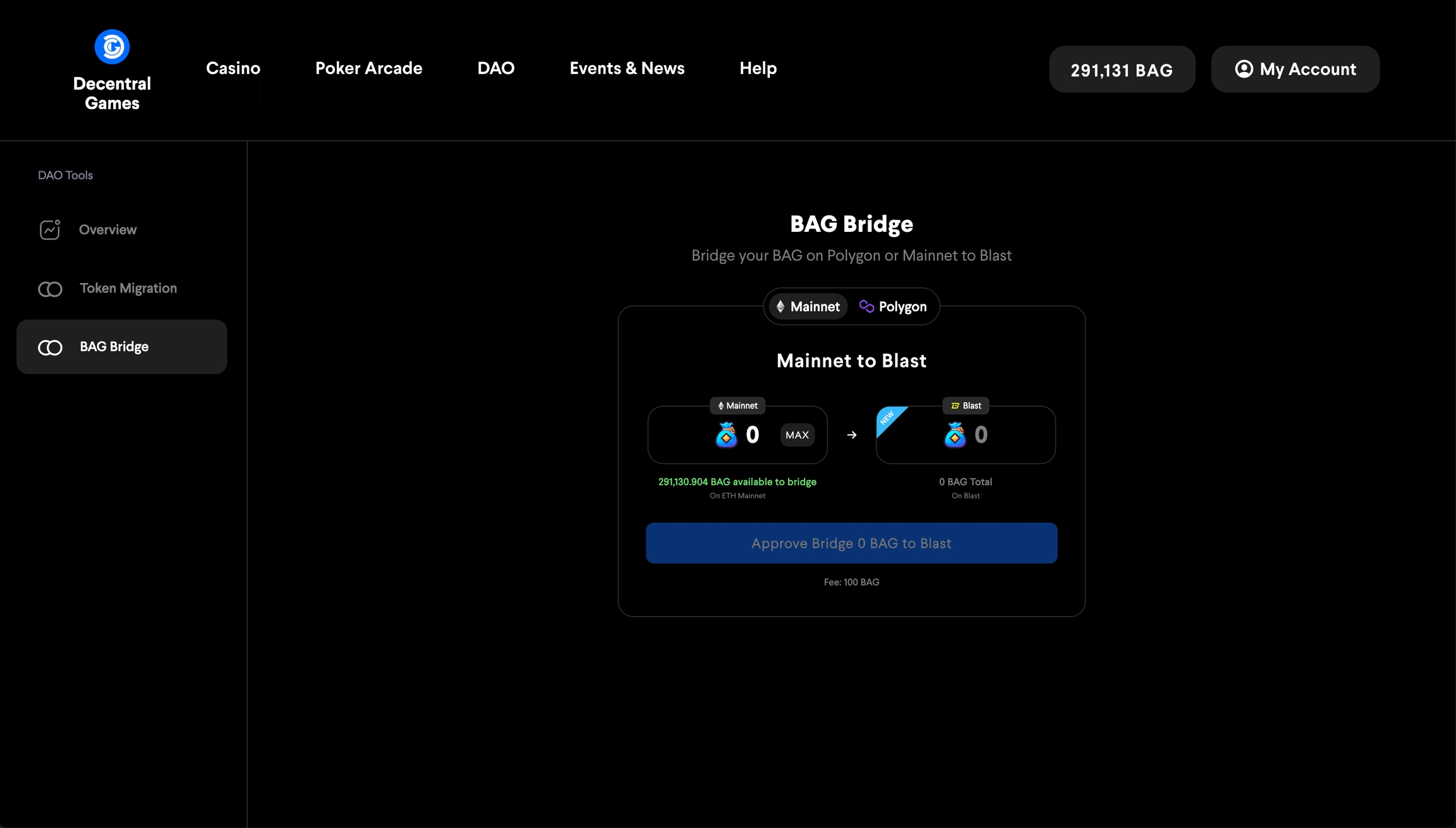Open the DAO navigation menu
Screen dimensions: 1456x828
pyautogui.click(x=496, y=68)
